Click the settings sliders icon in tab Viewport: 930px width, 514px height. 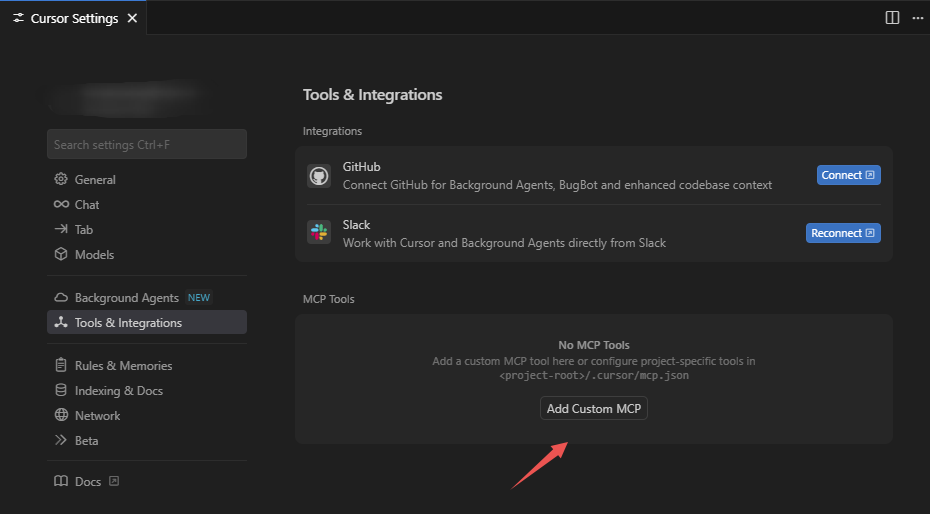point(18,18)
